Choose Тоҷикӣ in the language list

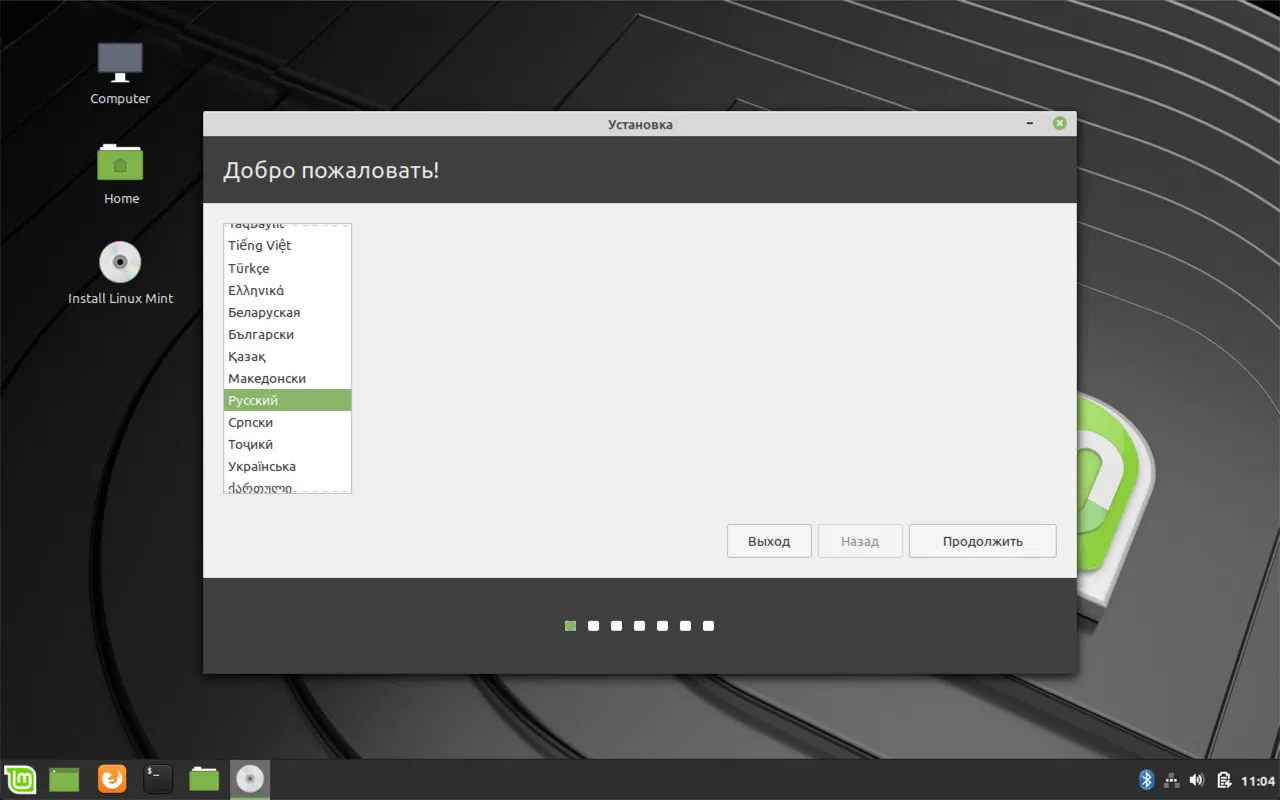pos(287,444)
